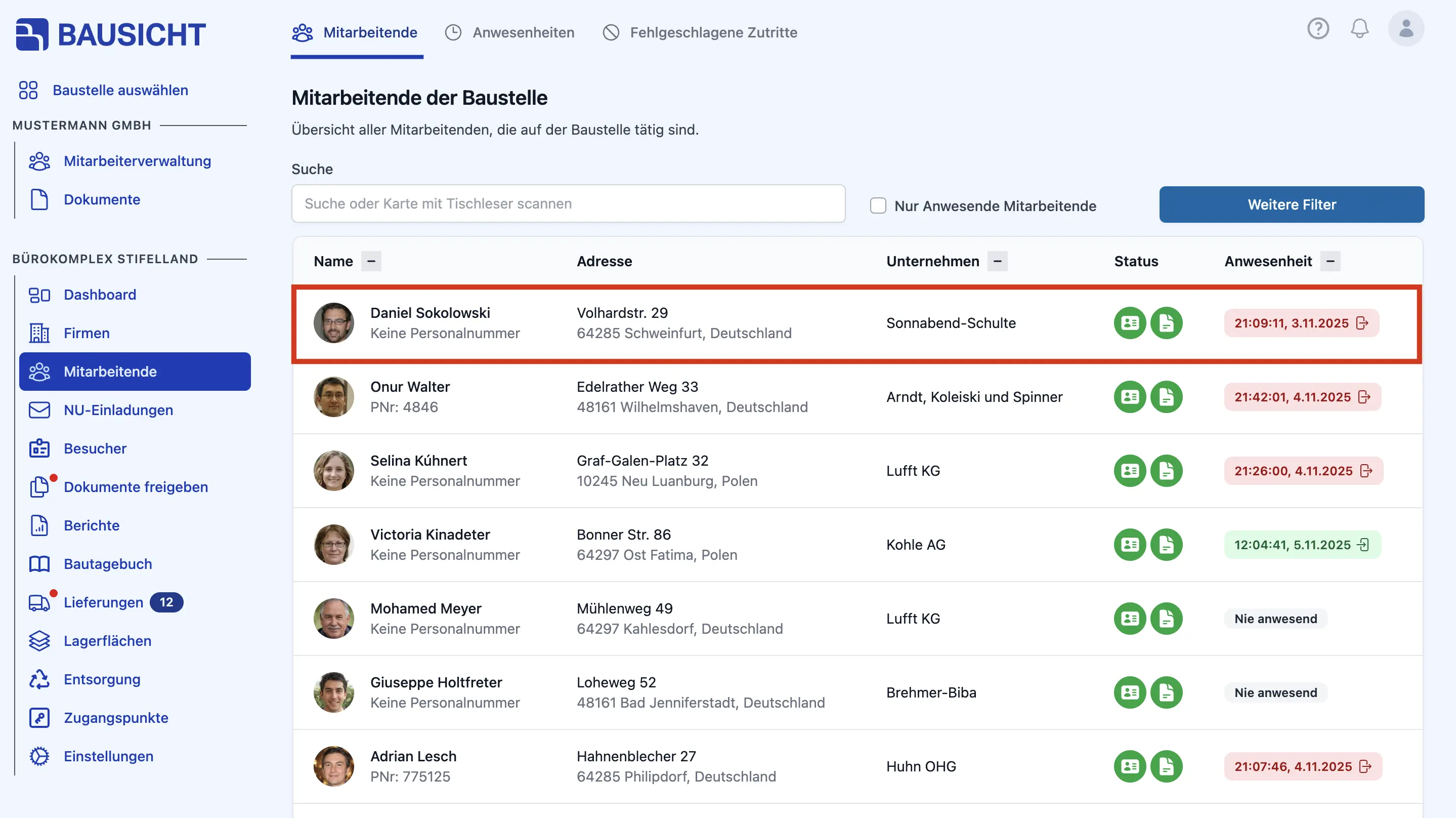Viewport: 1456px width, 818px height.
Task: Click document status icon for Mohamed Meyer
Action: click(1166, 618)
